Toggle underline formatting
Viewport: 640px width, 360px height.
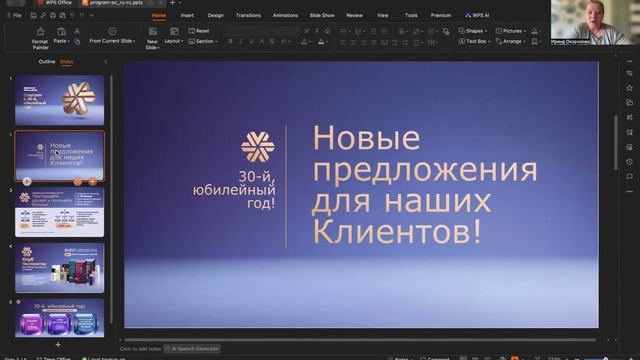[x=251, y=42]
